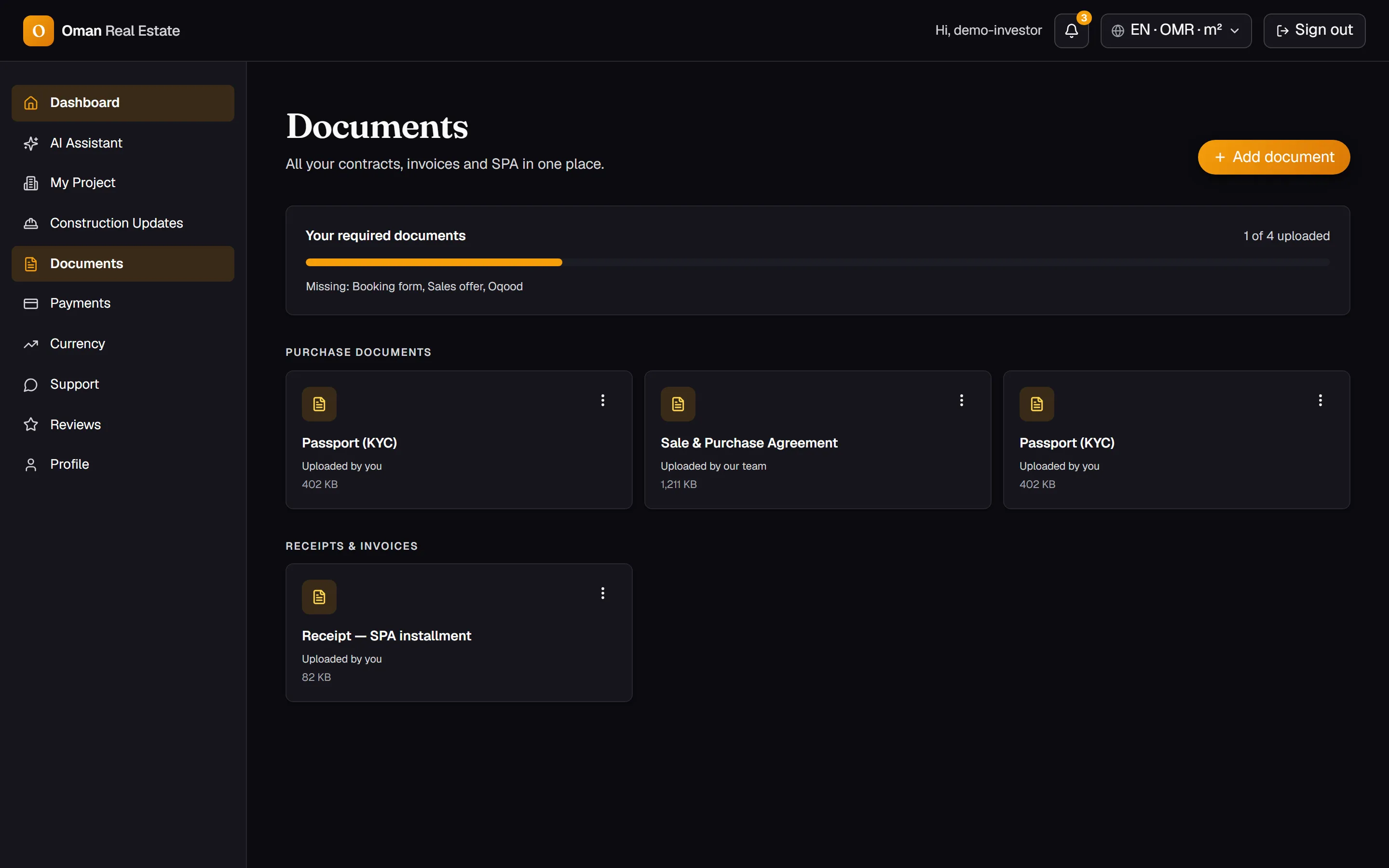Click the Profile person icon
The height and width of the screenshot is (868, 1389).
[x=31, y=464]
